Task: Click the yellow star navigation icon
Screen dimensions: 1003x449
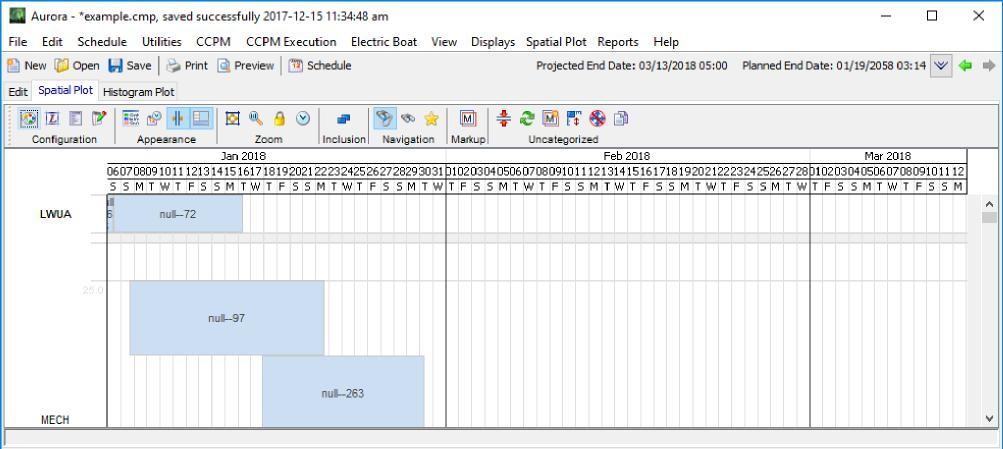Action: 432,119
